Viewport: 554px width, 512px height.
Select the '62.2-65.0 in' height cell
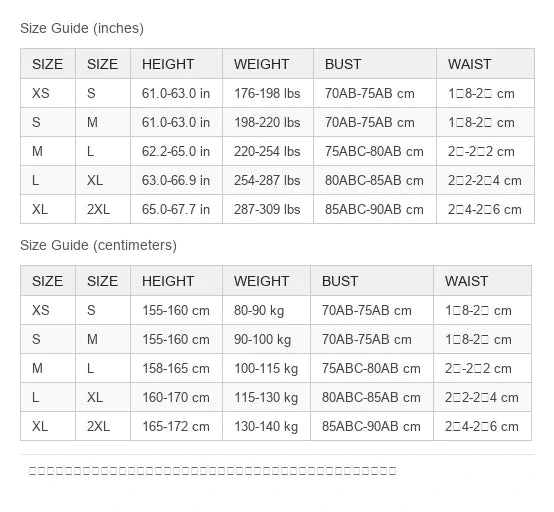point(176,151)
